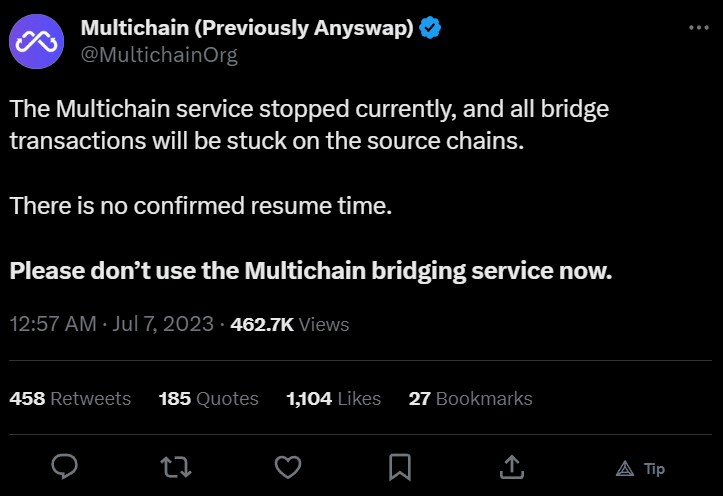Toggle the Bookmark icon in the action bar
The height and width of the screenshot is (496, 723).
(399, 467)
